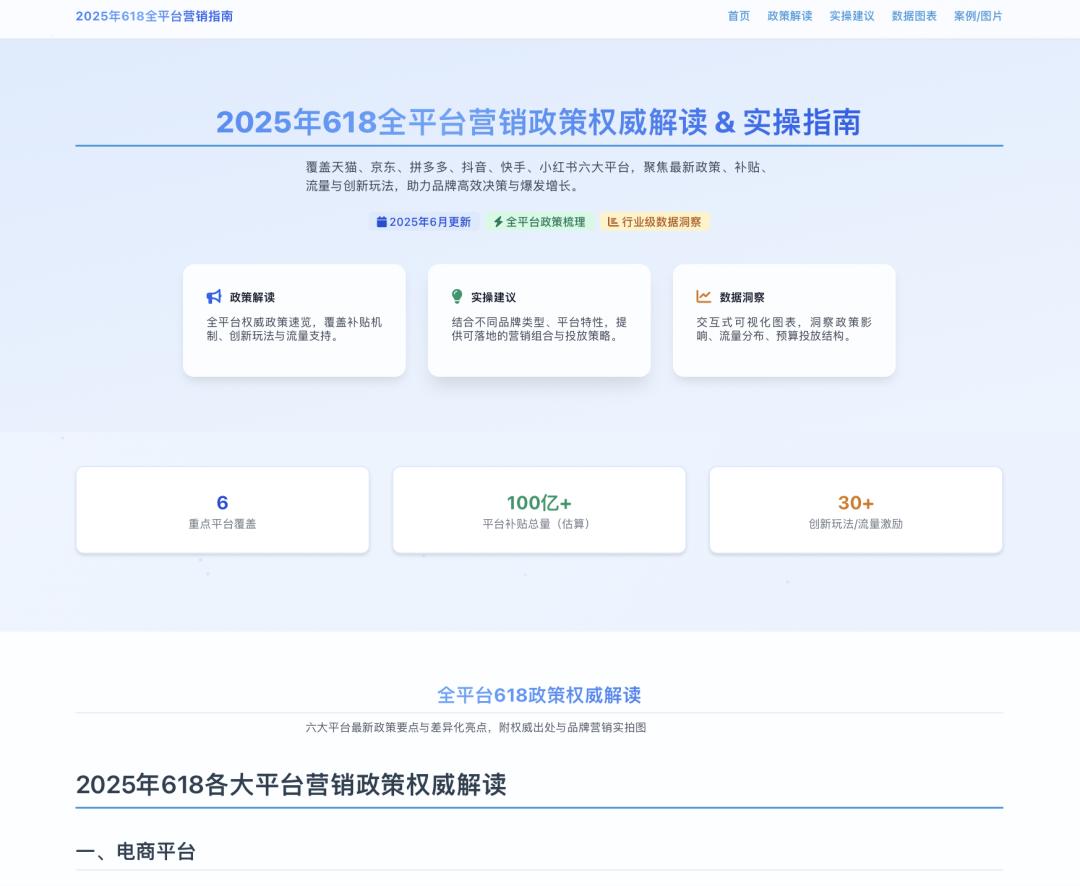Screen dimensions: 1080x886
Task: Navigate to 案例/图片 section link
Action: coord(977,16)
